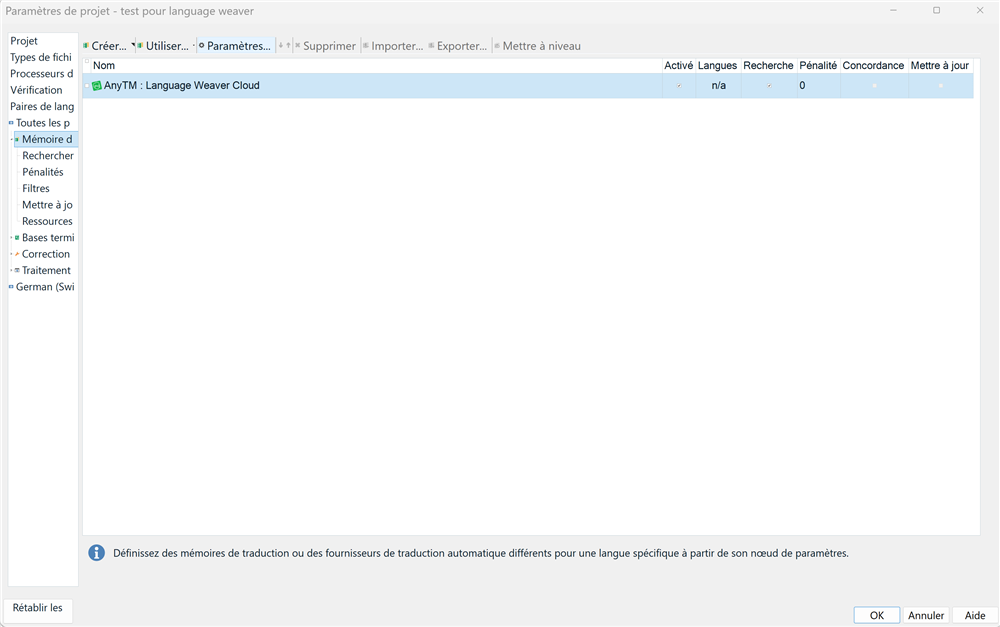Image resolution: width=1000 pixels, height=627 pixels.
Task: Switch to the Vérification settings section
Action: pyautogui.click(x=40, y=89)
